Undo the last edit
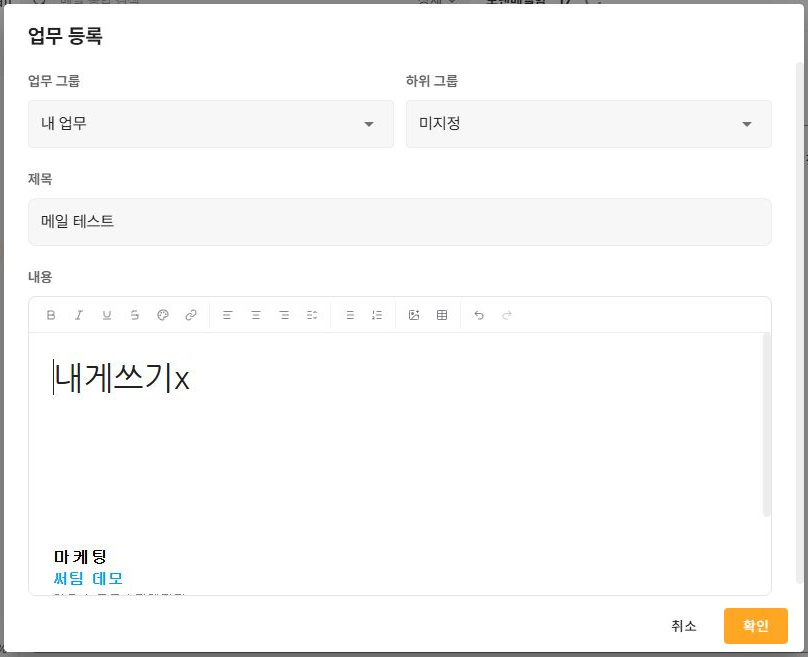Viewport: 808px width, 657px height. [479, 315]
